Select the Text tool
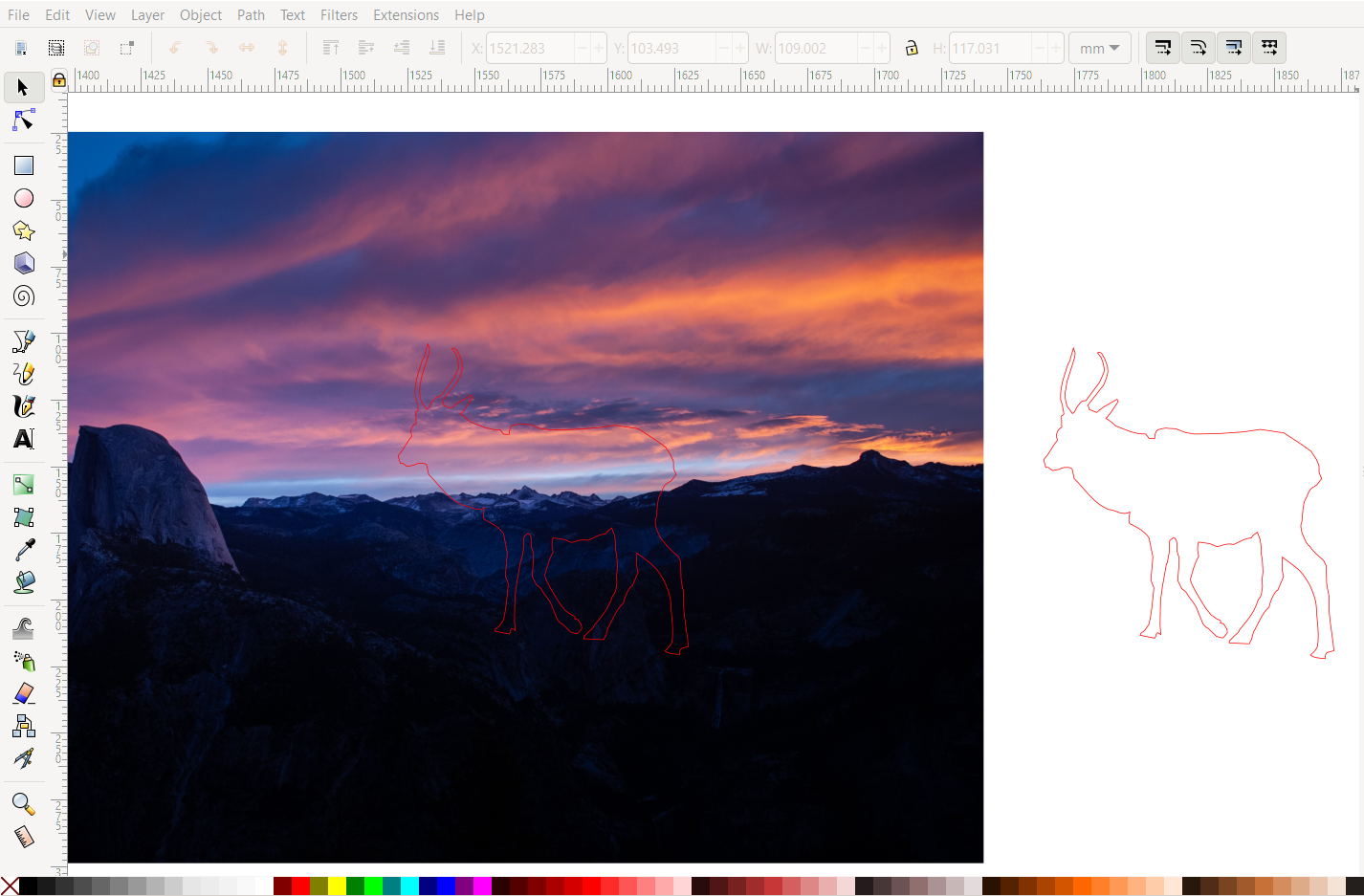Screen dimensions: 1364x896 click(x=24, y=439)
